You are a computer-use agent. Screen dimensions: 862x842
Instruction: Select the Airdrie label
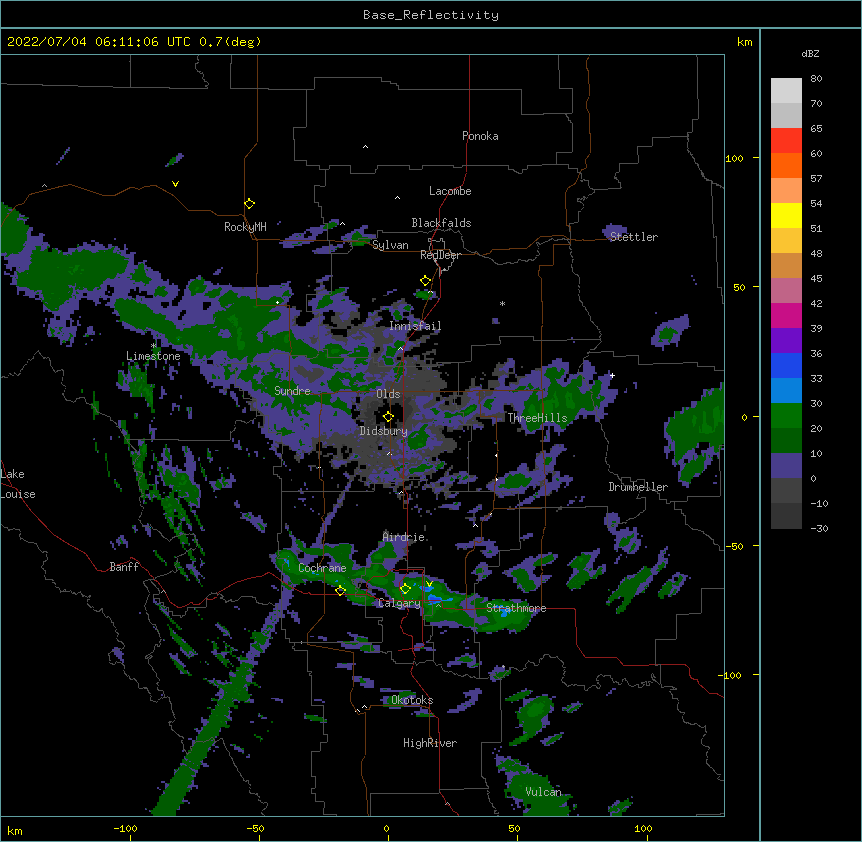404,537
